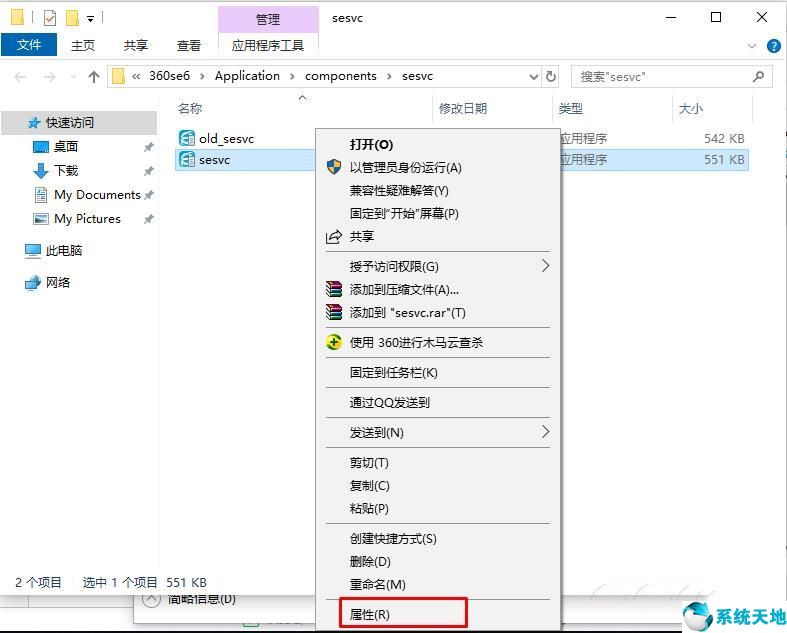
Task: Click the 桌面 desktop icon
Action: [x=41, y=147]
